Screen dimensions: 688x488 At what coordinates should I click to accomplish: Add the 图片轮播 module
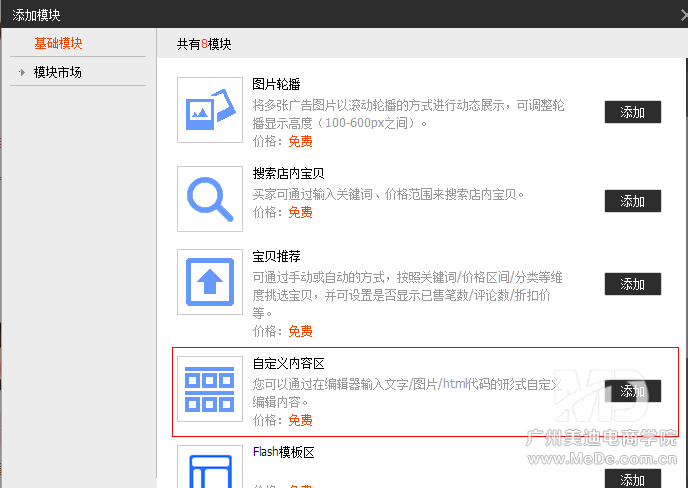point(633,112)
